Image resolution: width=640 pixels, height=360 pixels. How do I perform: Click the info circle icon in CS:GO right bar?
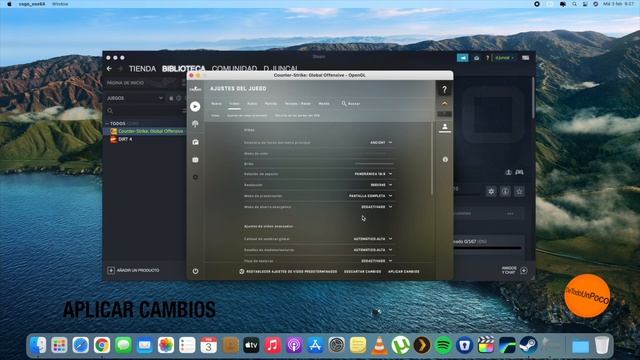[x=445, y=160]
